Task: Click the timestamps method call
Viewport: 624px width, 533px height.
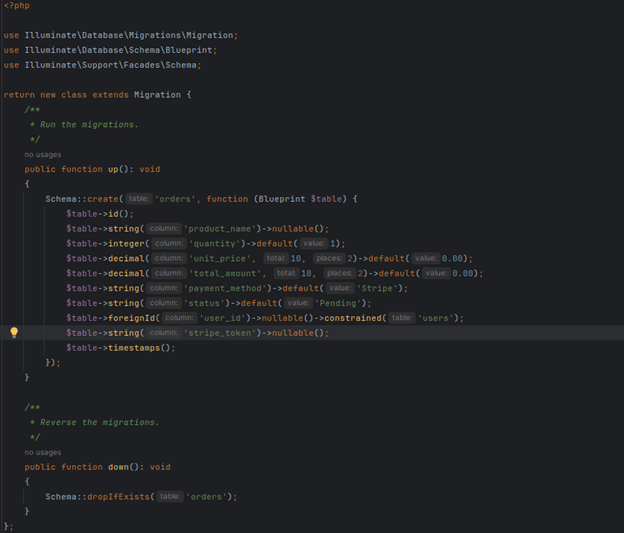Action: coord(136,348)
